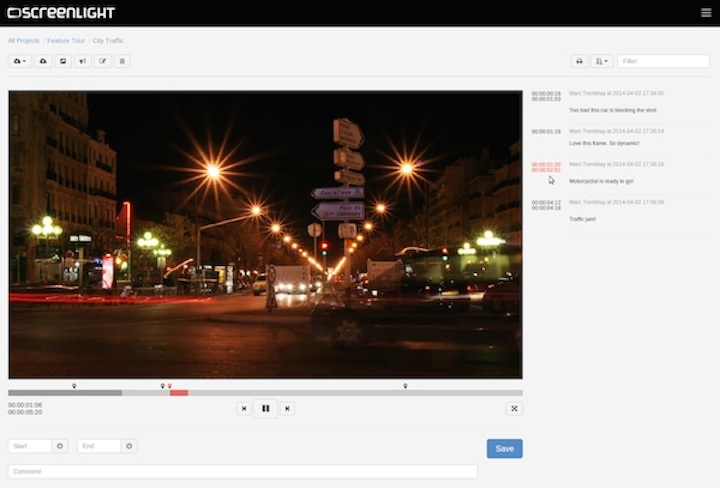Click the Comment text field
The height and width of the screenshot is (488, 720).
(242, 471)
